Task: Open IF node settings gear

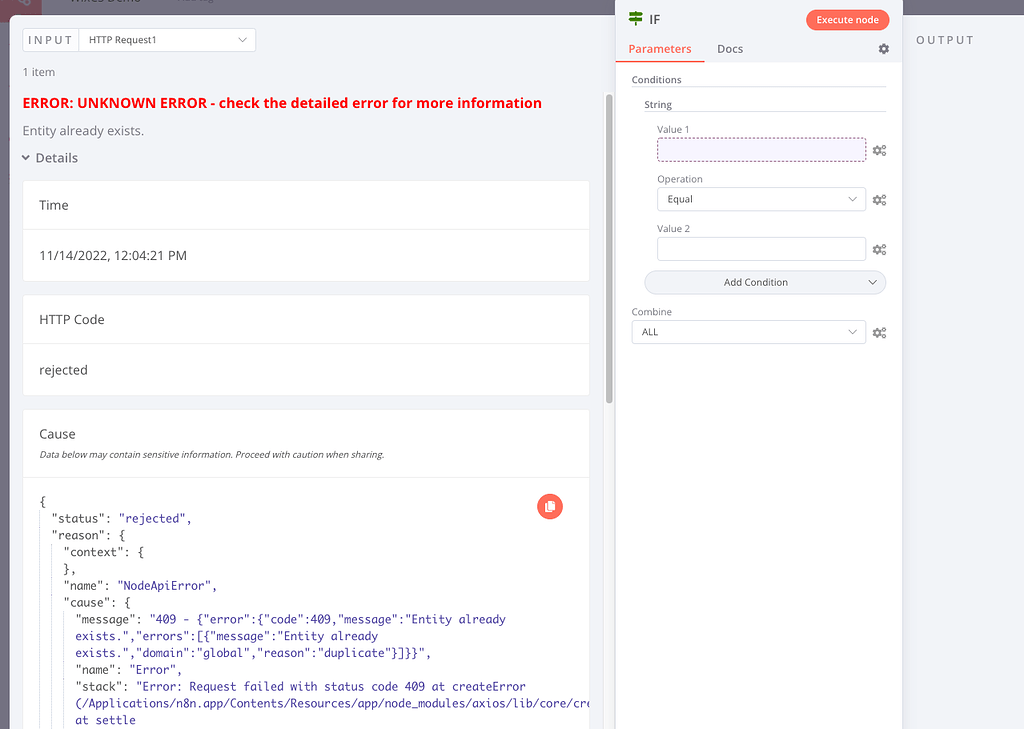Action: (x=883, y=49)
